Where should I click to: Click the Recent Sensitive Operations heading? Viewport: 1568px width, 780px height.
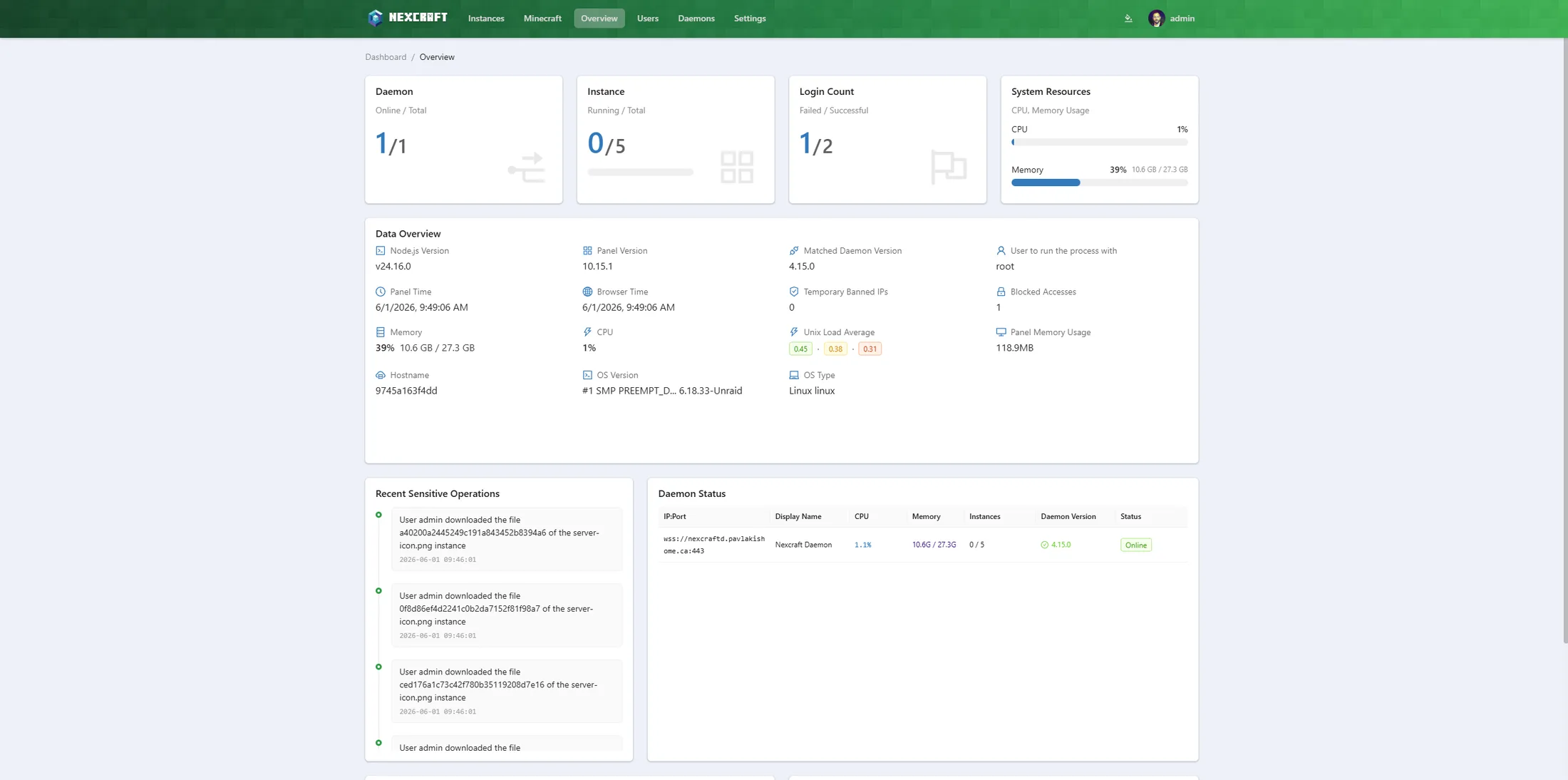[438, 493]
